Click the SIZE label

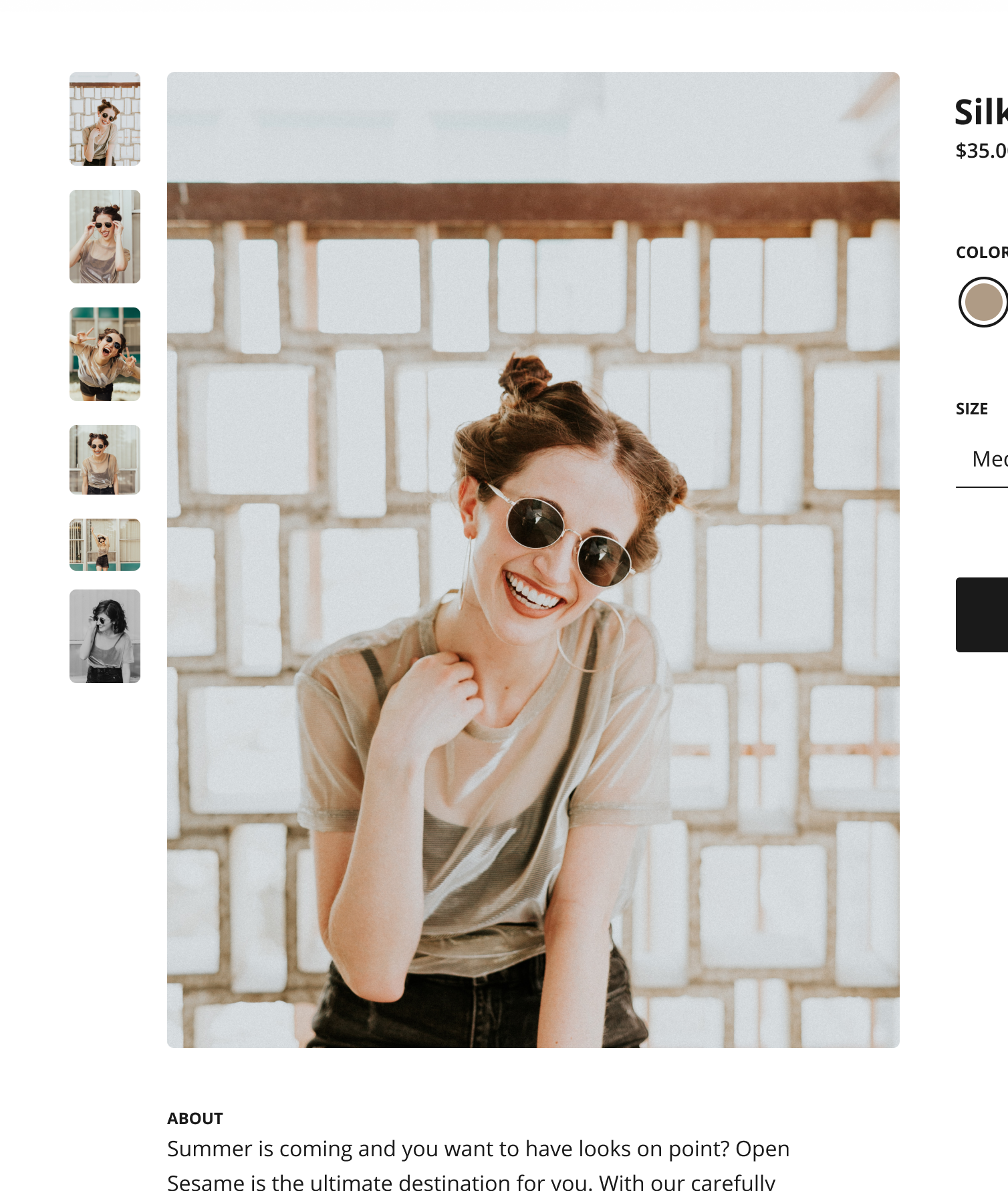(x=972, y=409)
